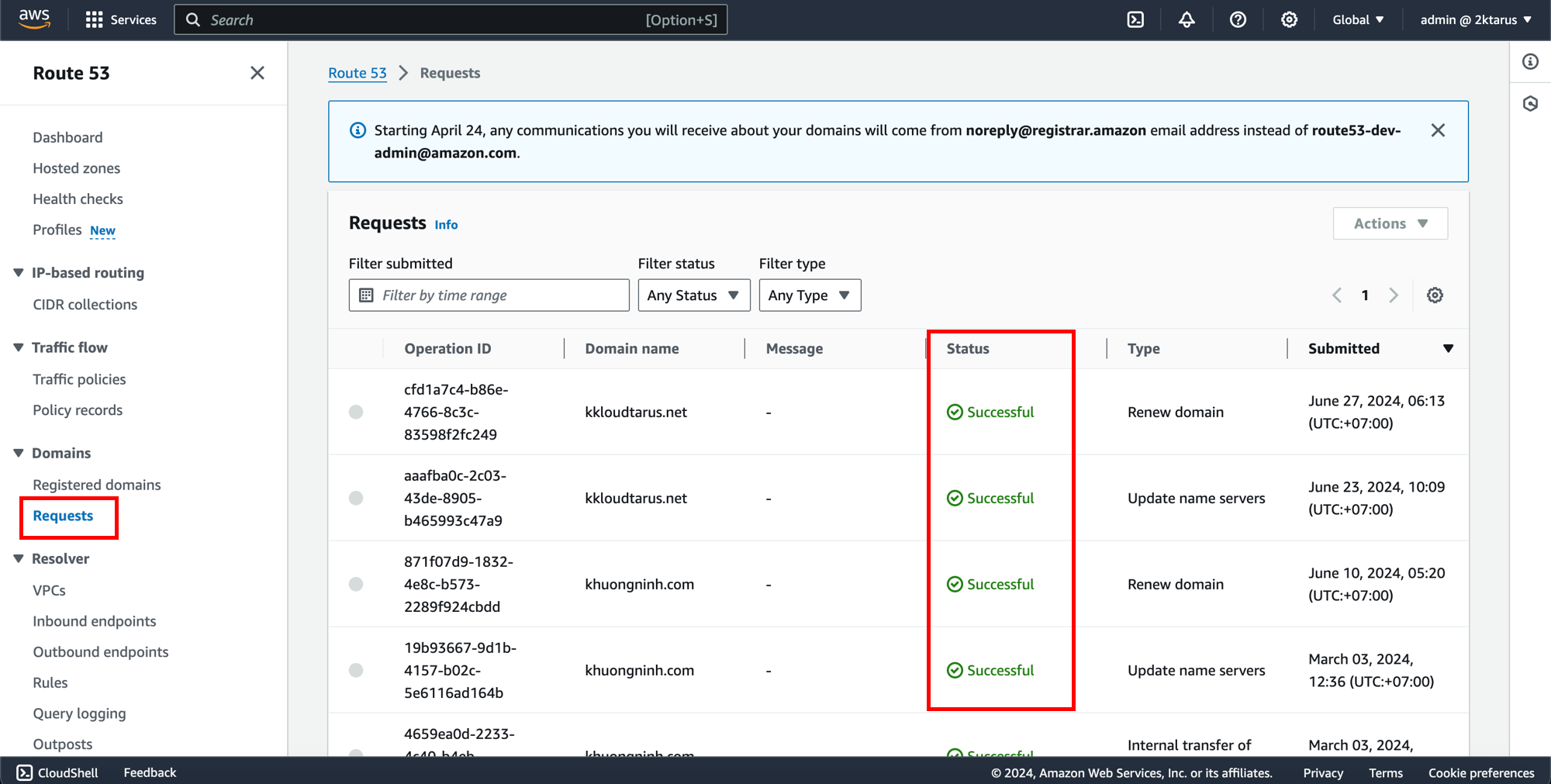
Task: Open Hosted zones in the sidebar
Action: pos(77,168)
